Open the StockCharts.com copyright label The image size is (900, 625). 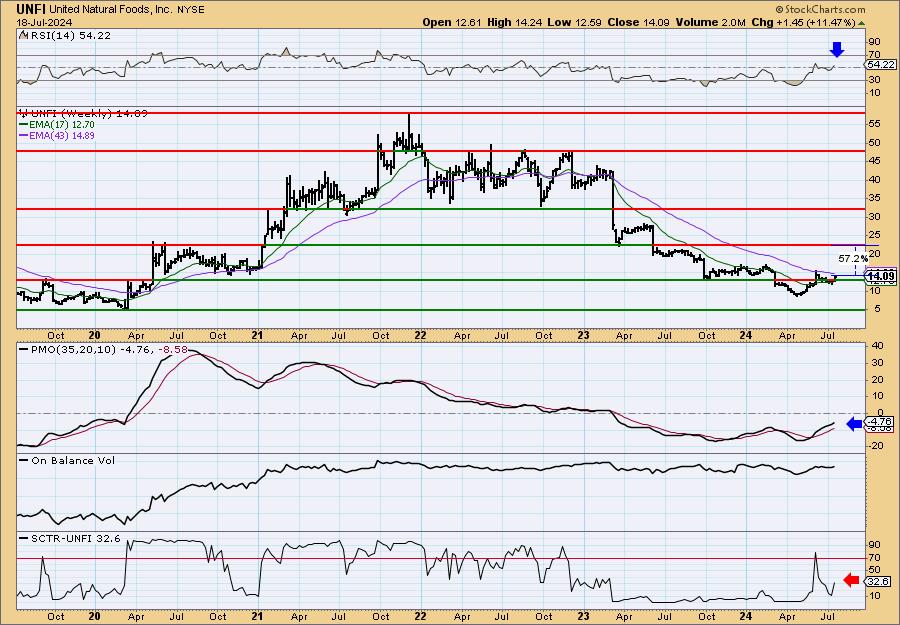coord(821,9)
